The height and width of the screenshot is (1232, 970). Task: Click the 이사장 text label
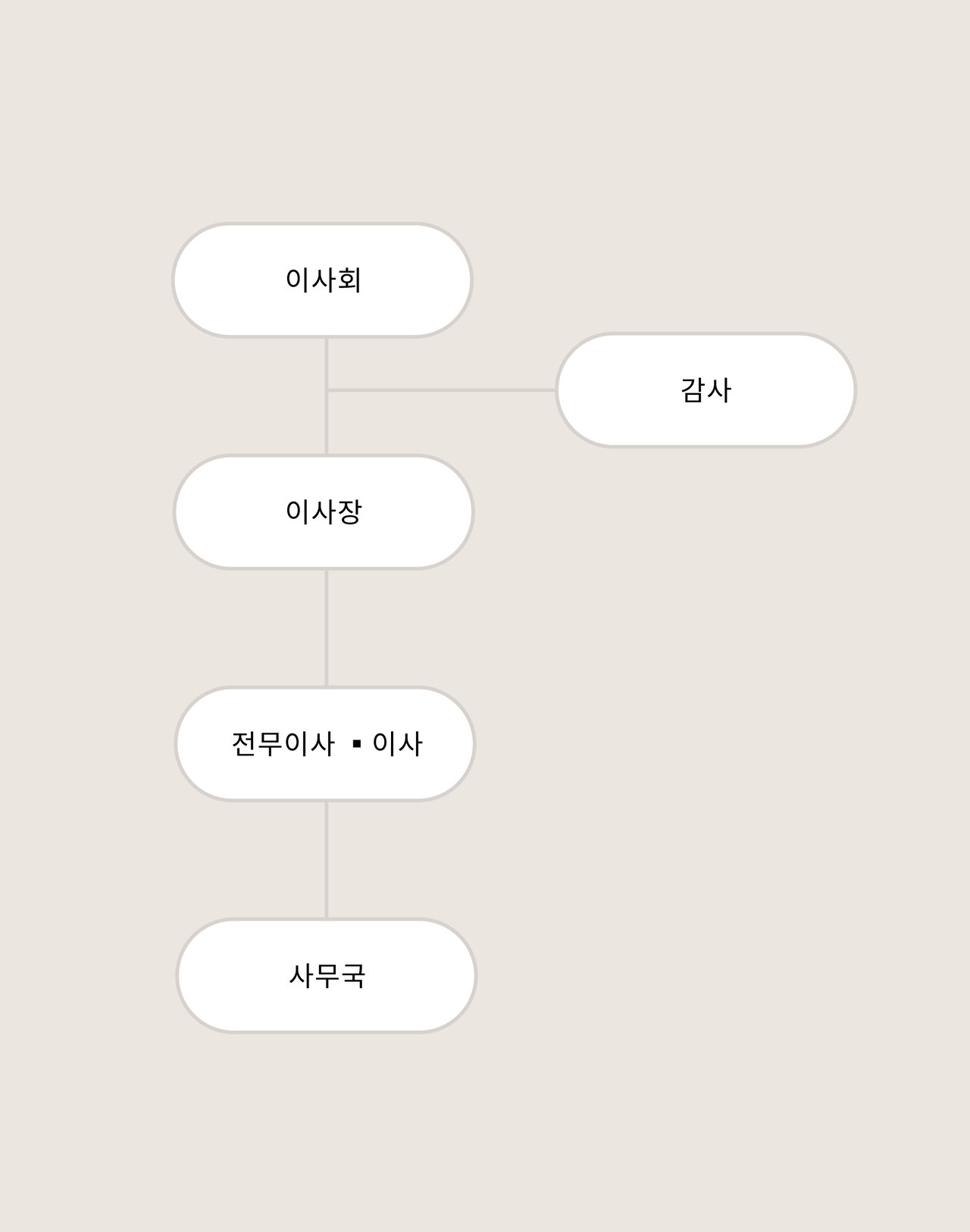(324, 512)
